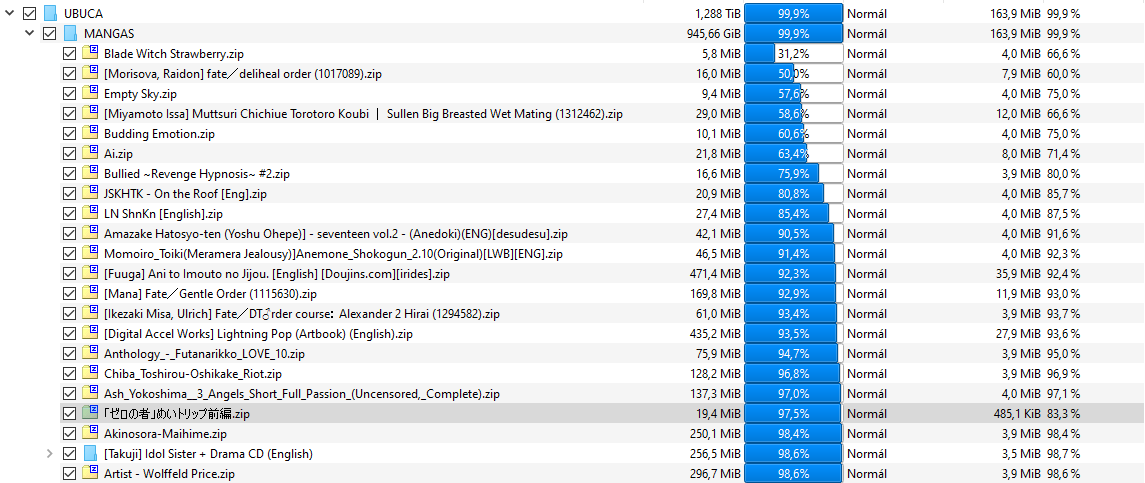Screen dimensions: 1145x483
Task: Select file name JSKHTK - On the Roof [Eng].zip
Action: 185,194
